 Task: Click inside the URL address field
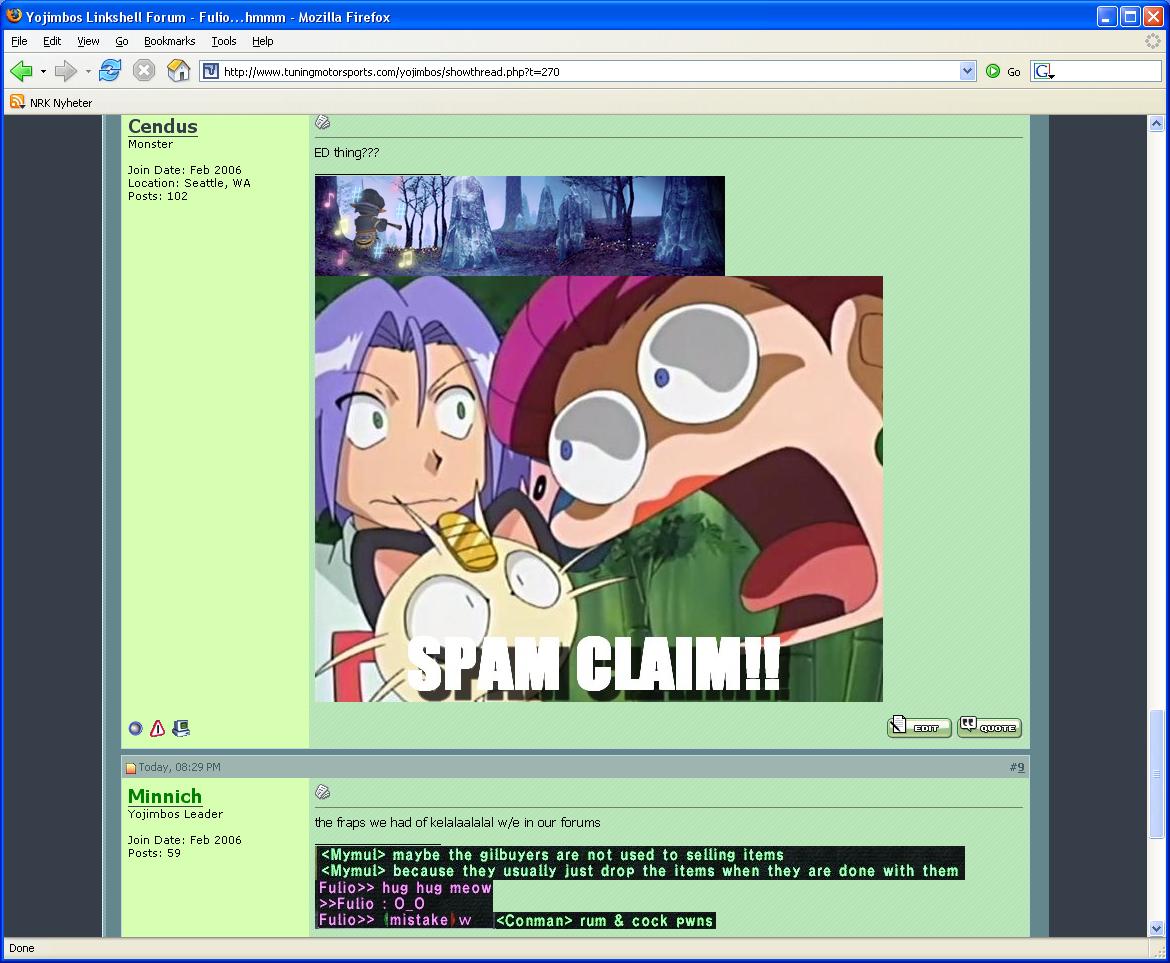580,71
